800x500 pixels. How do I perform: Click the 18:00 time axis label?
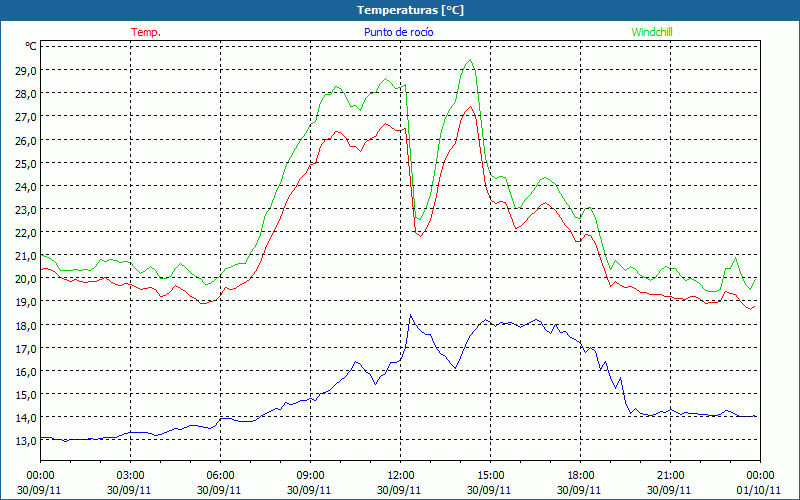click(580, 475)
